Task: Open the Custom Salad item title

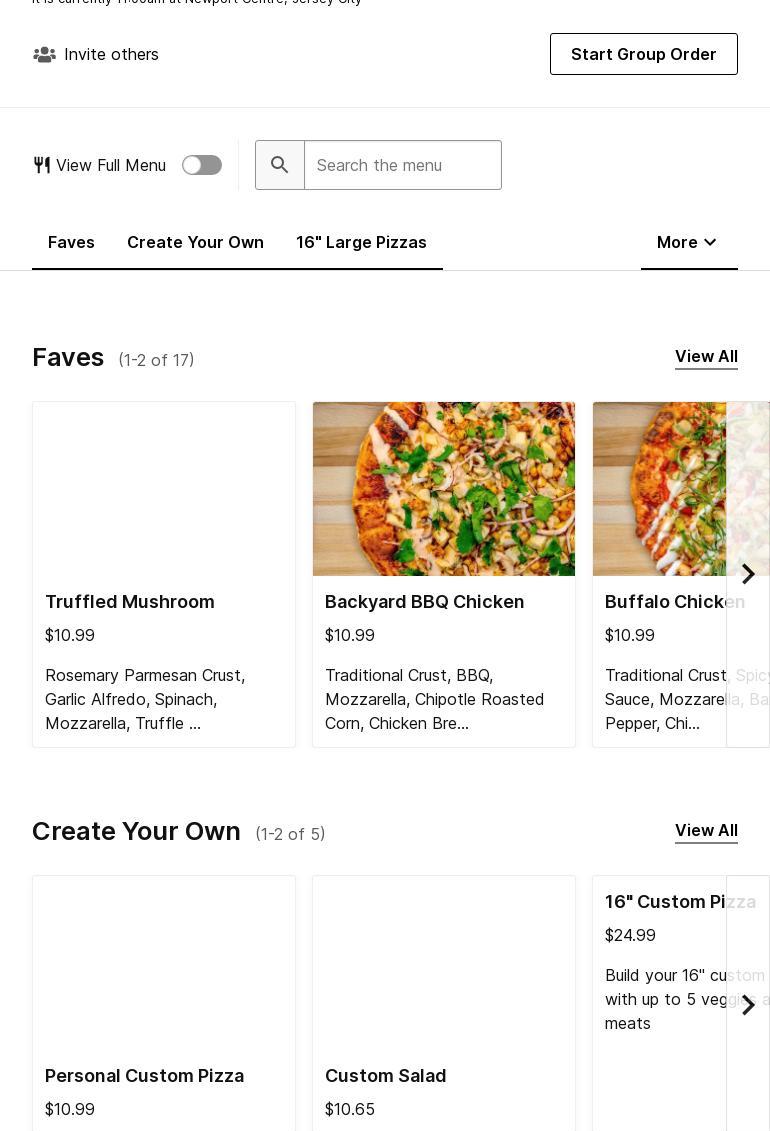Action: click(385, 1076)
